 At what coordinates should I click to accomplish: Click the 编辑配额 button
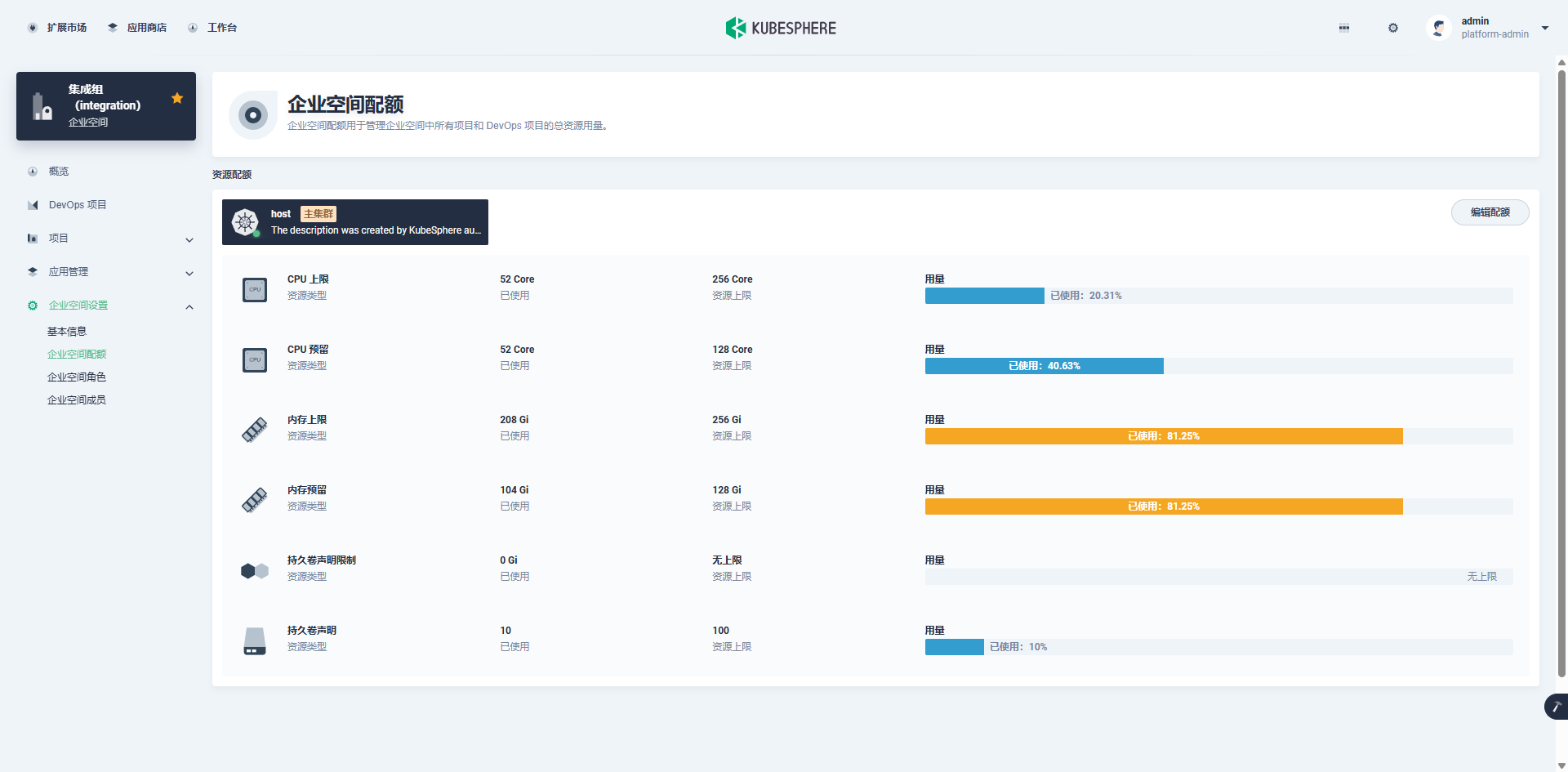(1490, 212)
